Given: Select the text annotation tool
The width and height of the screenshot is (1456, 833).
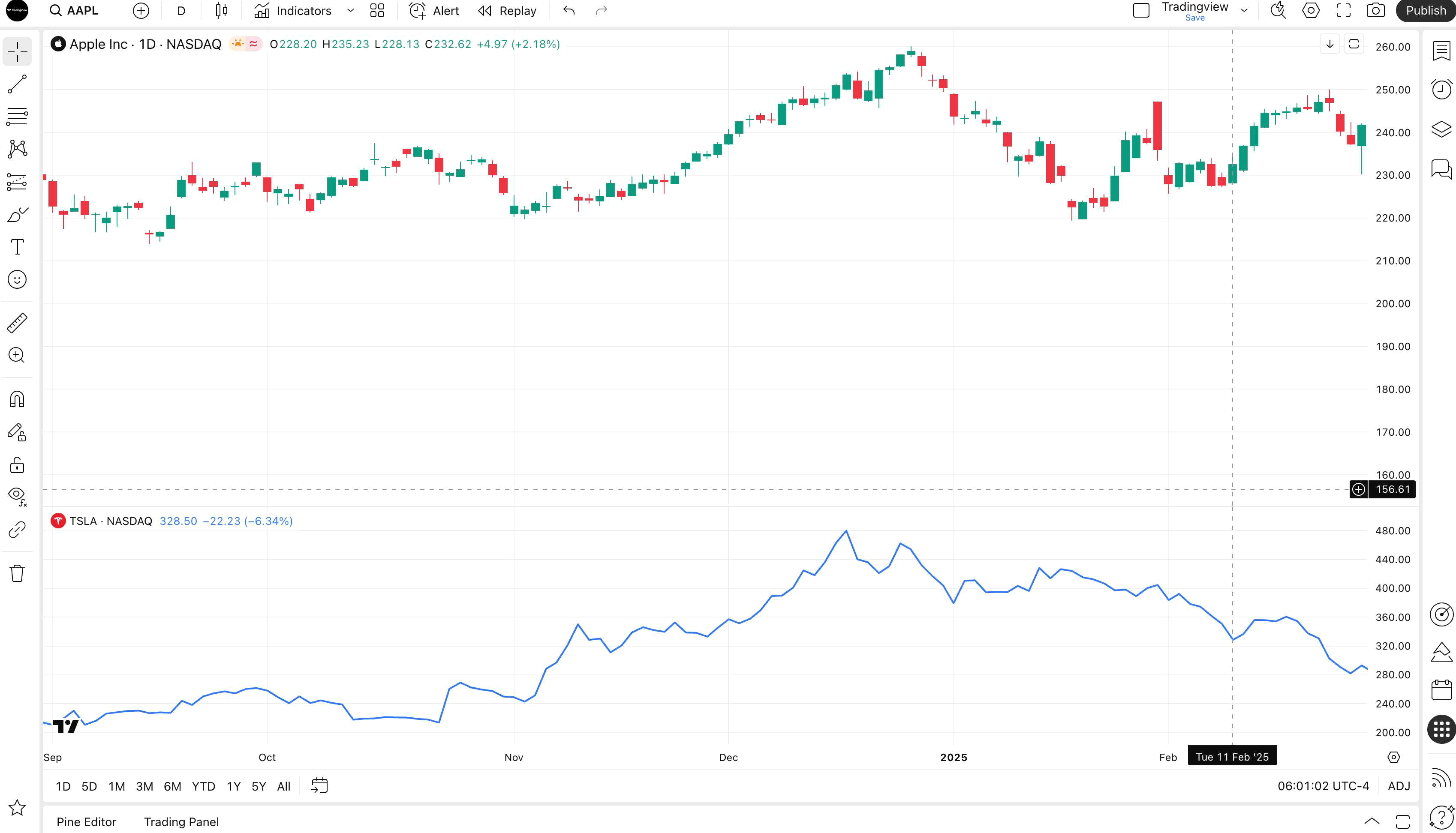Looking at the screenshot, I should [17, 247].
